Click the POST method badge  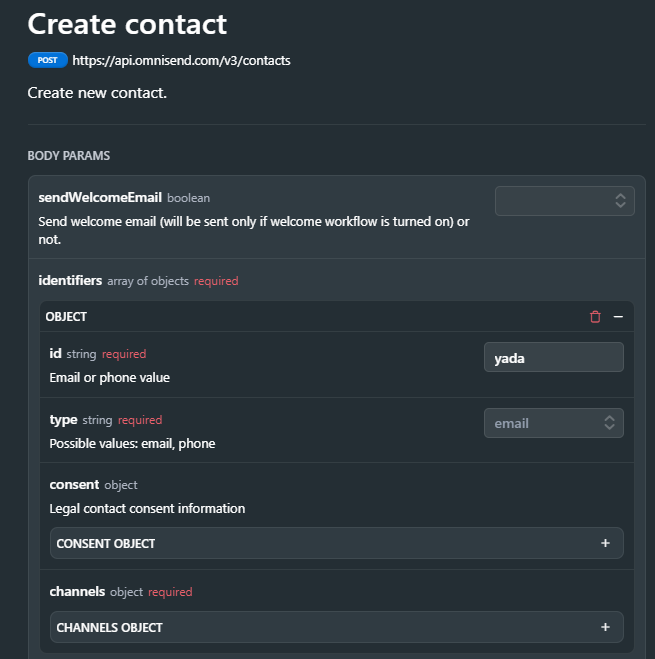click(x=48, y=60)
